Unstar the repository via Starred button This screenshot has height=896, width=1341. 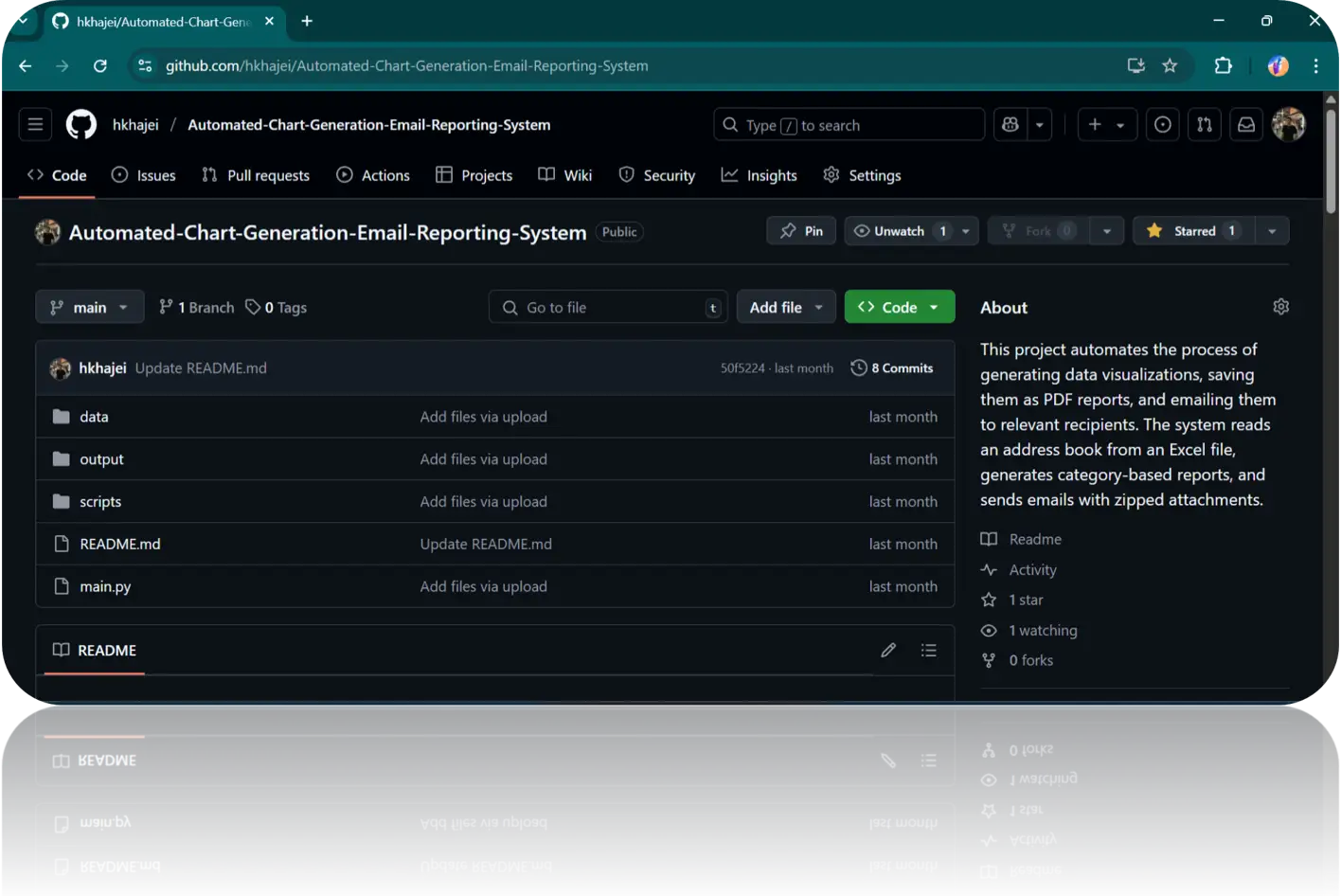click(1191, 230)
